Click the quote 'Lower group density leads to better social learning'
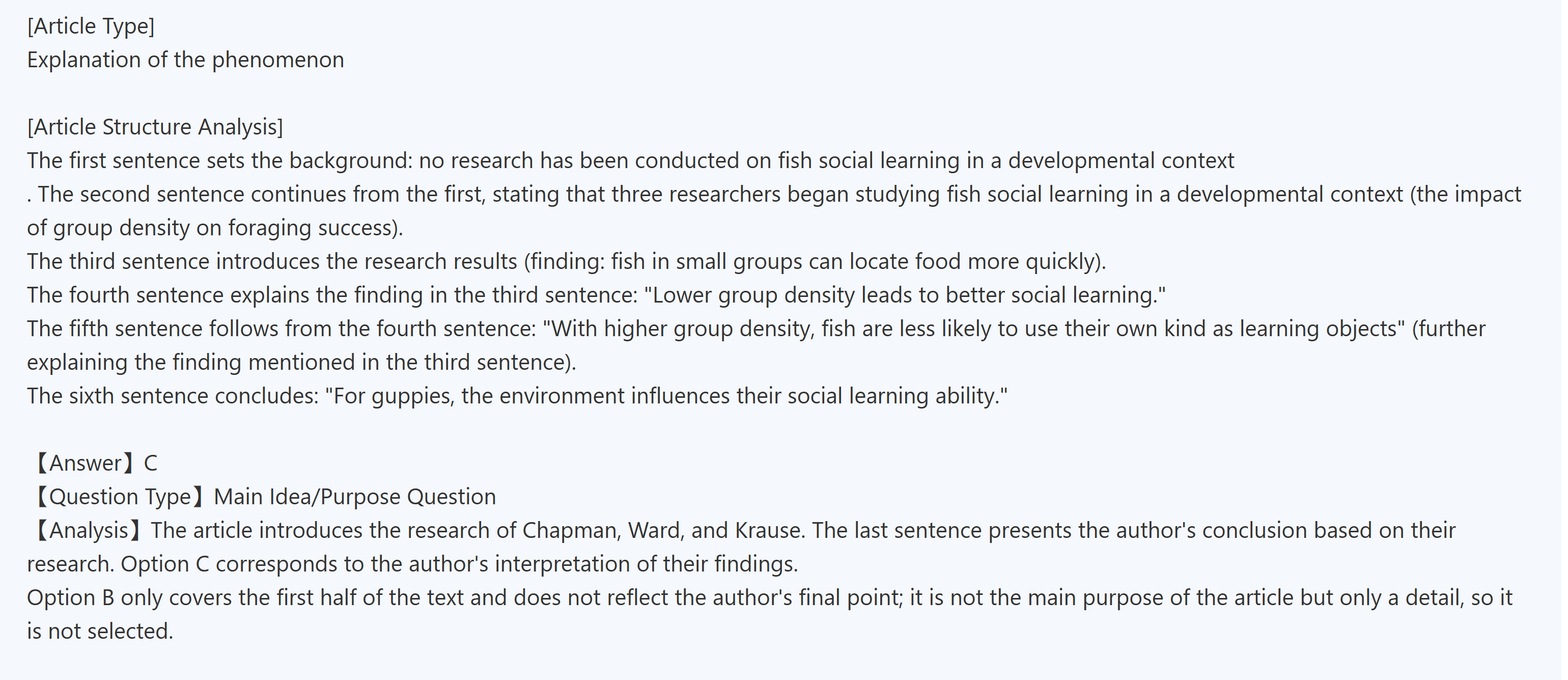1568x680 pixels. click(x=905, y=294)
